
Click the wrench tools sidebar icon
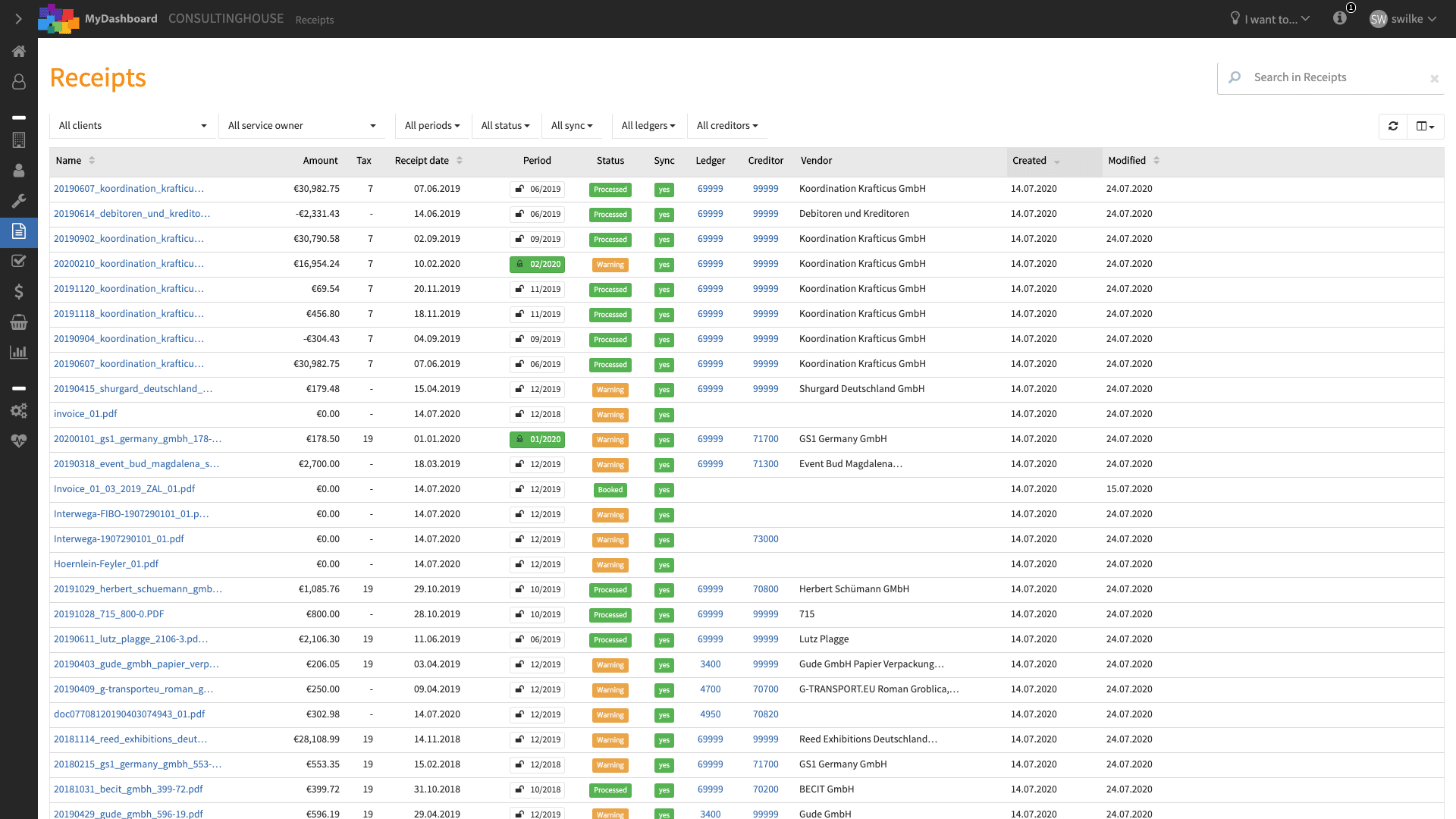[x=19, y=201]
